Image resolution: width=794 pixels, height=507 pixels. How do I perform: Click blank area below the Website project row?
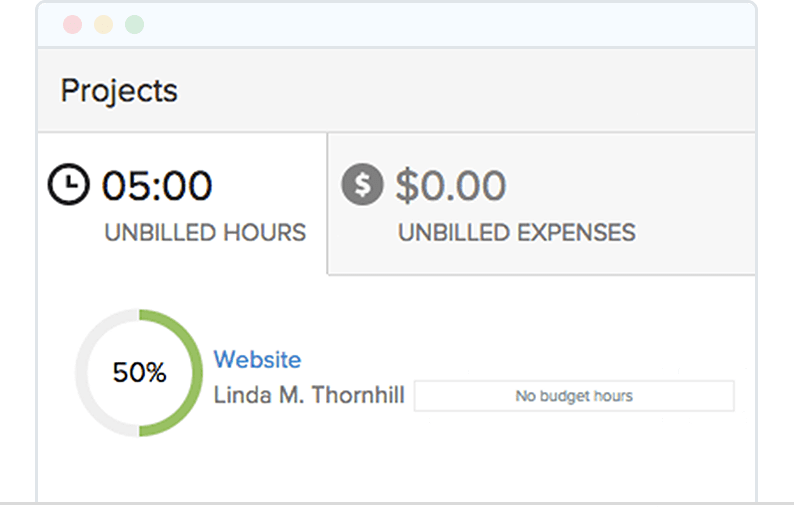400,465
